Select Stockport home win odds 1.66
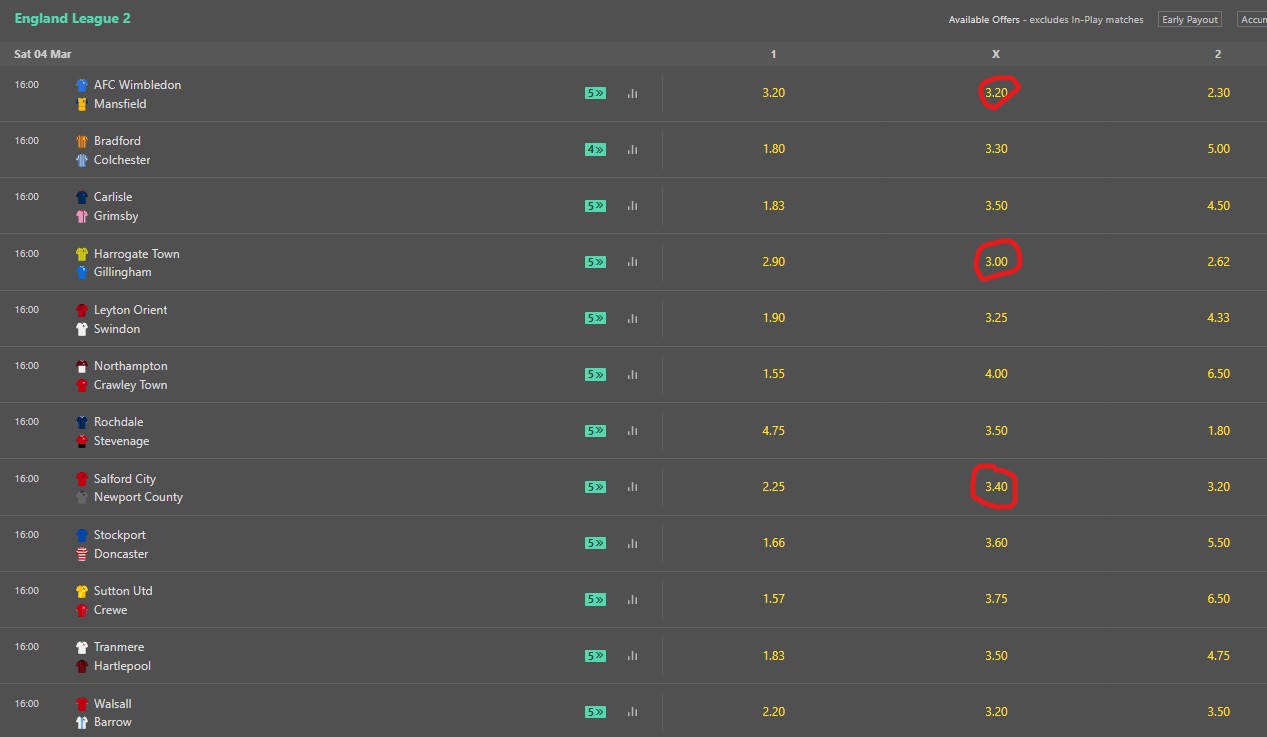 [773, 543]
